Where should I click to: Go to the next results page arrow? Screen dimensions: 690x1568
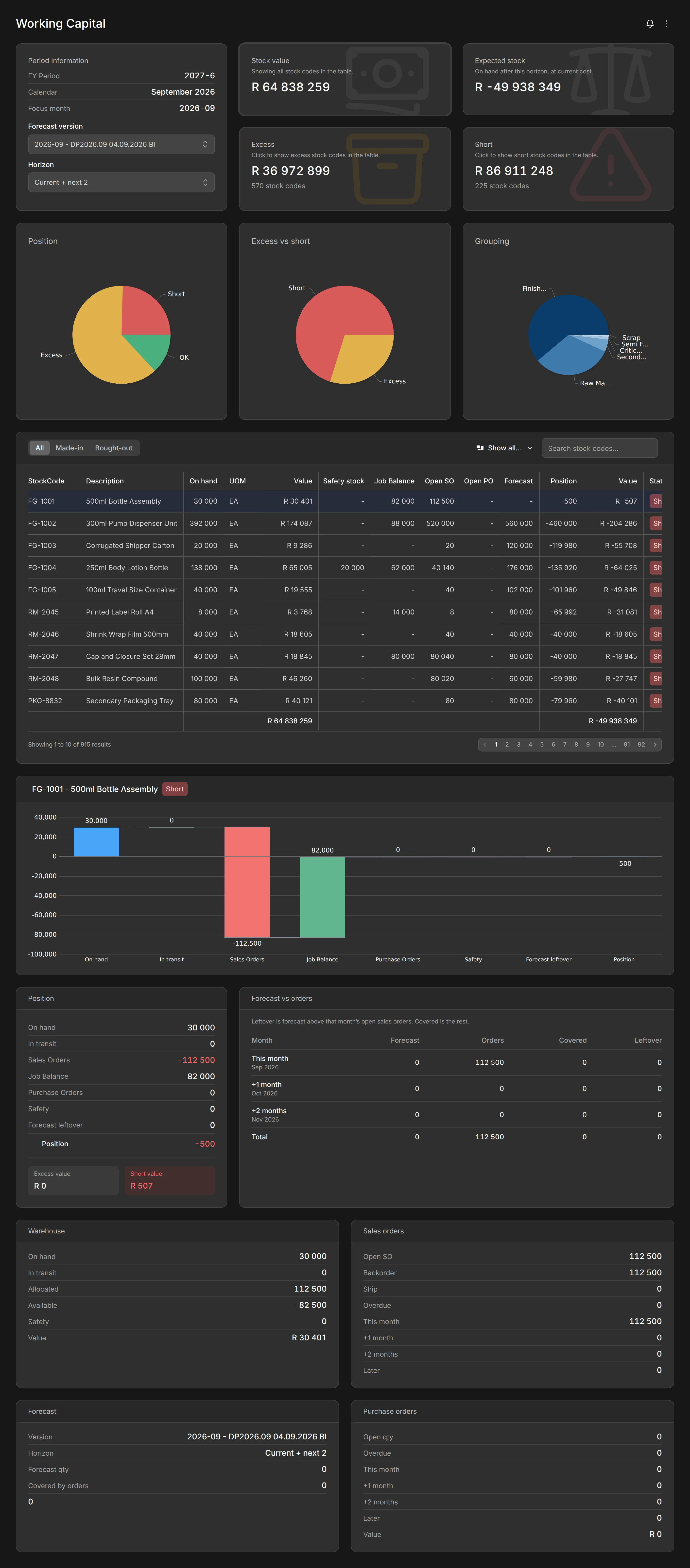tap(655, 744)
